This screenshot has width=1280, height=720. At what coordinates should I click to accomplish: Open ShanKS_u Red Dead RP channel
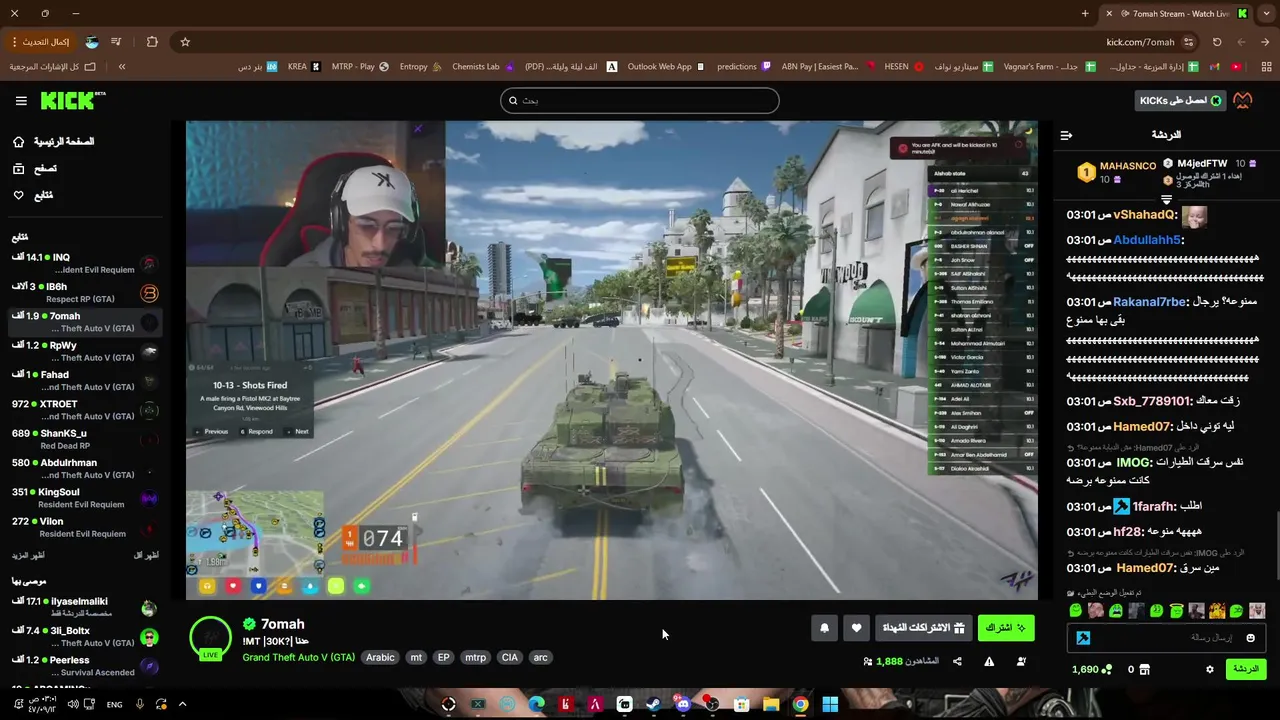[x=85, y=439]
